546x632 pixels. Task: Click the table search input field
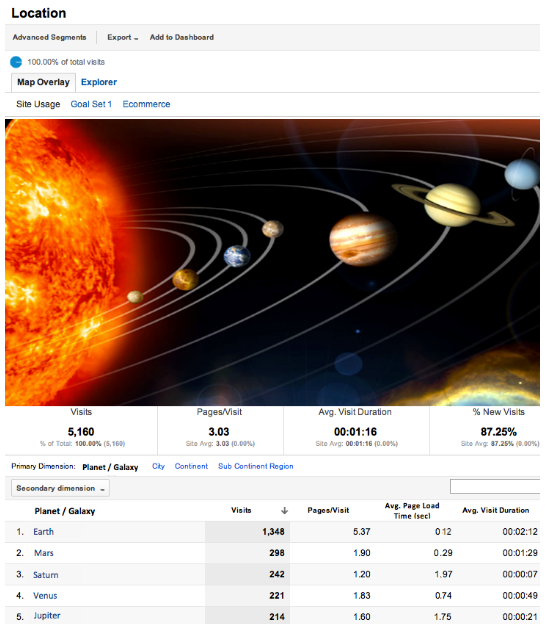point(495,486)
